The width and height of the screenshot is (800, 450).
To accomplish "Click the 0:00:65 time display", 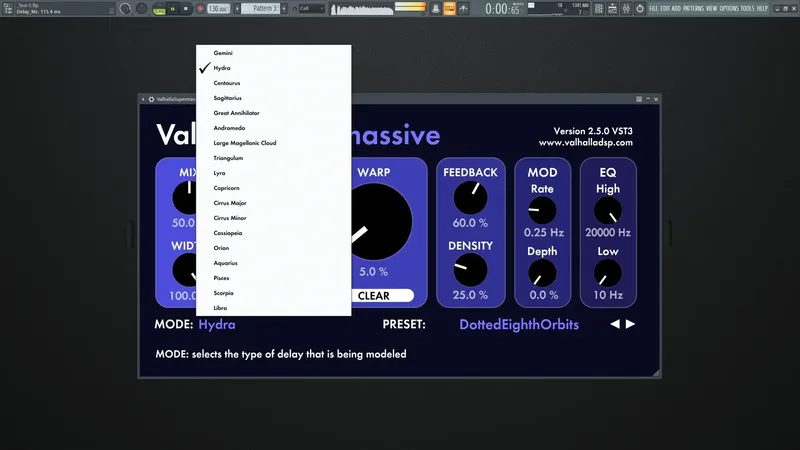I will [x=502, y=9].
